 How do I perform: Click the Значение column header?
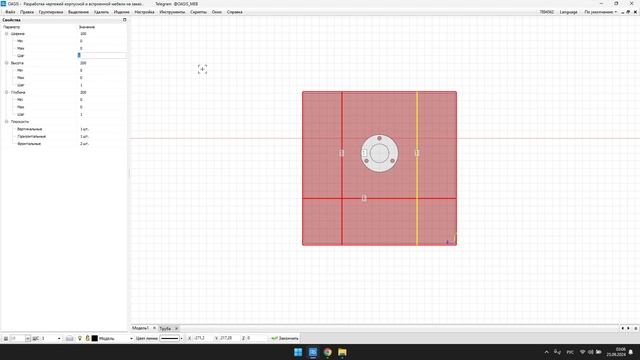pyautogui.click(x=87, y=27)
